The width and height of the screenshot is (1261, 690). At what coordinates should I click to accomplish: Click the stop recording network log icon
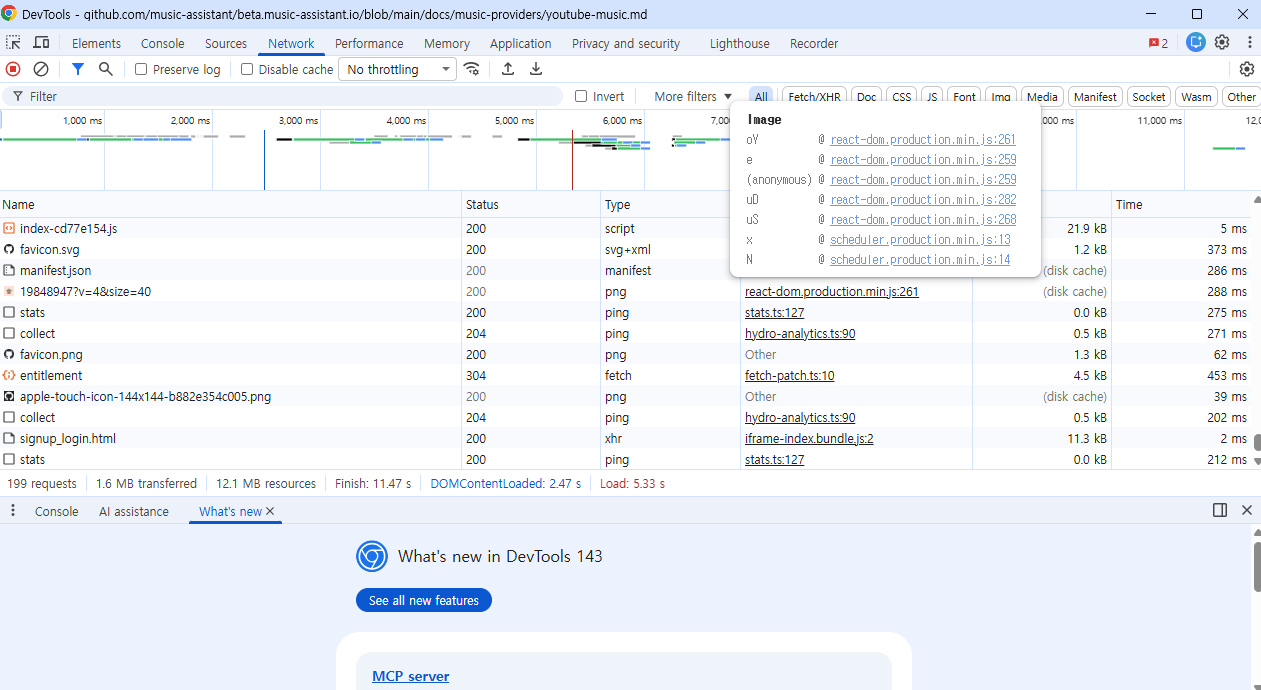[x=13, y=69]
